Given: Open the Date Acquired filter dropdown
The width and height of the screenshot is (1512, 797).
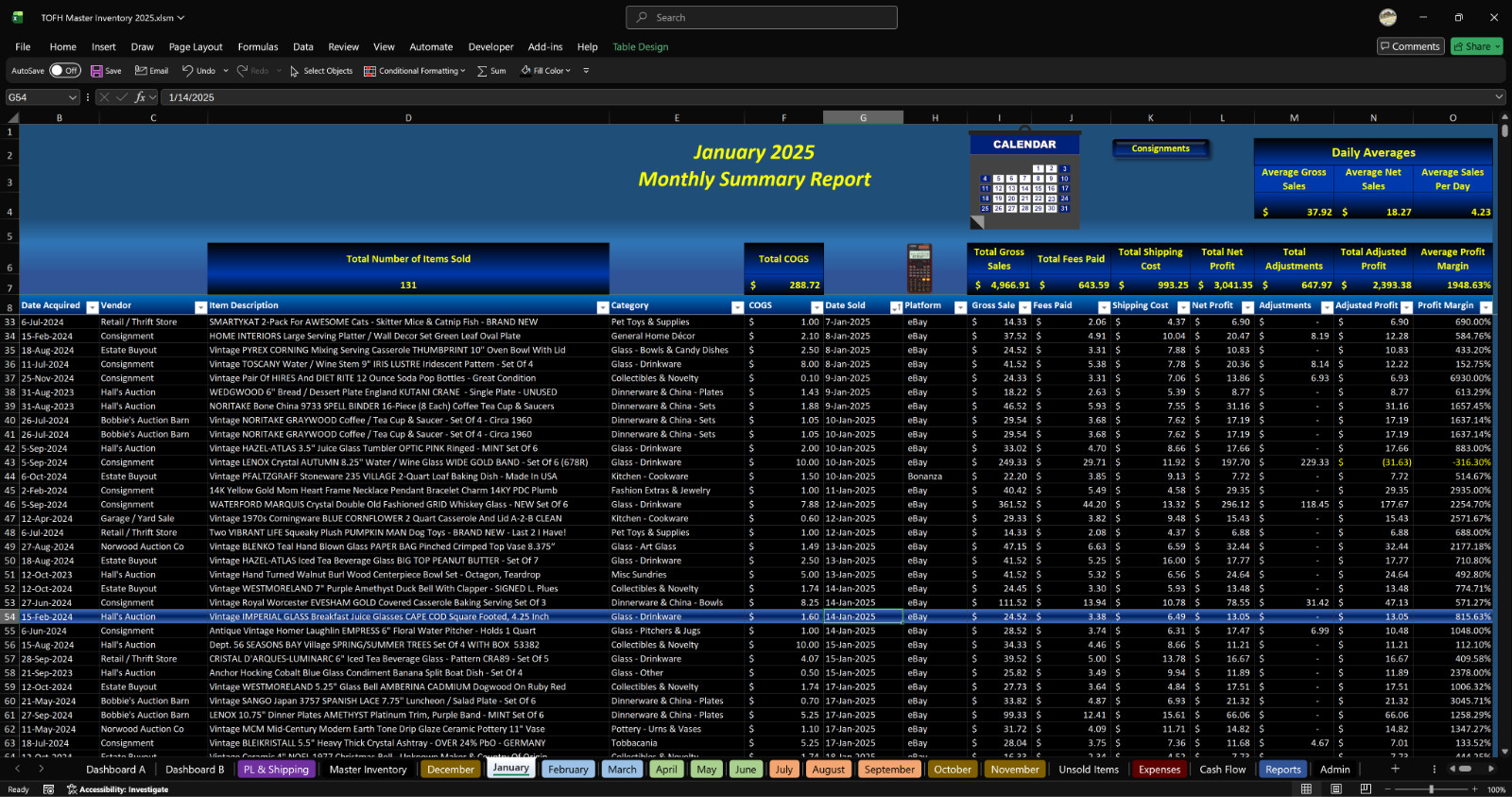Looking at the screenshot, I should [93, 307].
